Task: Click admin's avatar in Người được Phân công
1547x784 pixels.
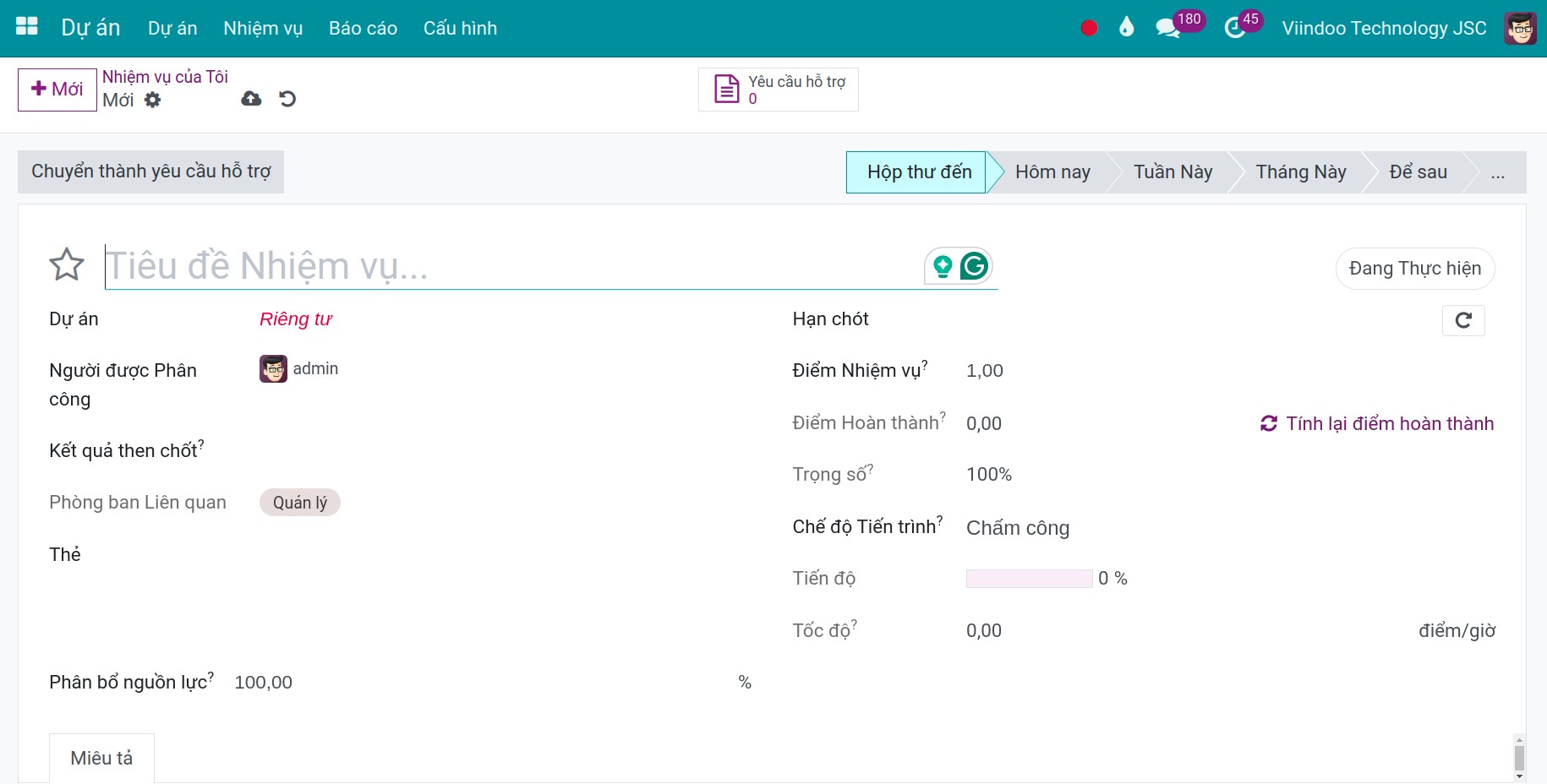Action: [273, 369]
